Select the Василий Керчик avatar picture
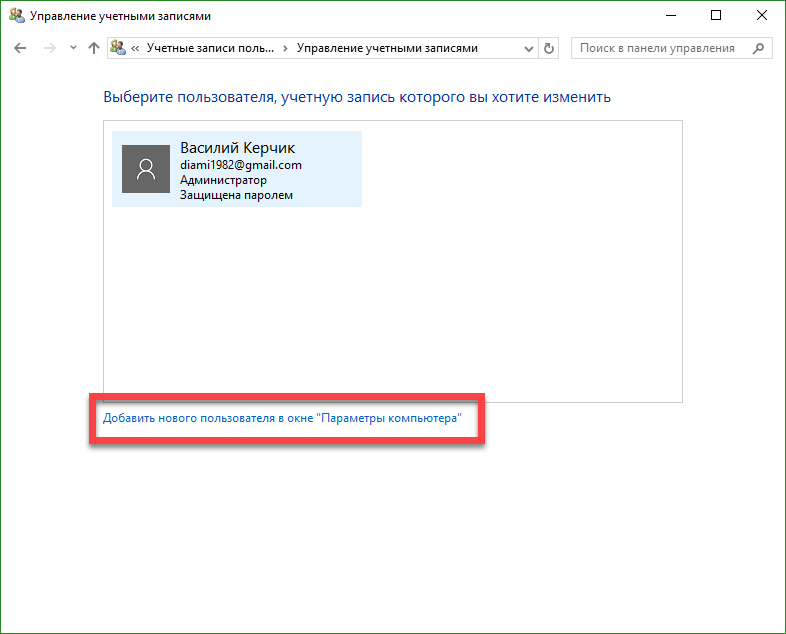The image size is (786, 634). 146,168
